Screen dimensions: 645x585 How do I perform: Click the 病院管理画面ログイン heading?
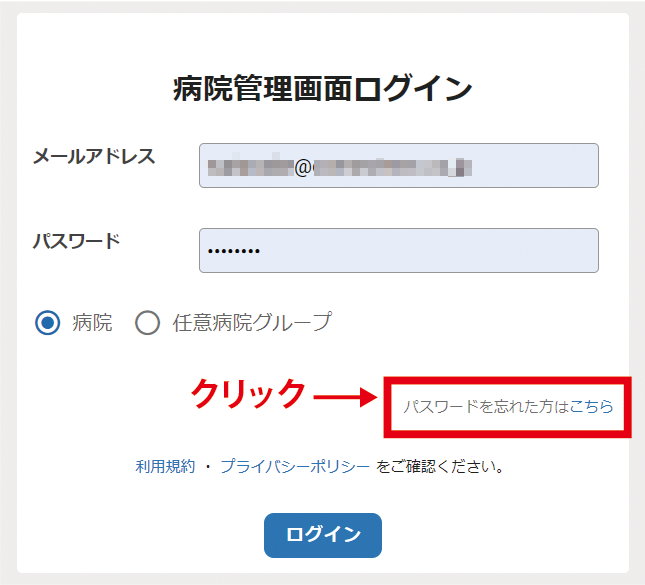point(322,88)
